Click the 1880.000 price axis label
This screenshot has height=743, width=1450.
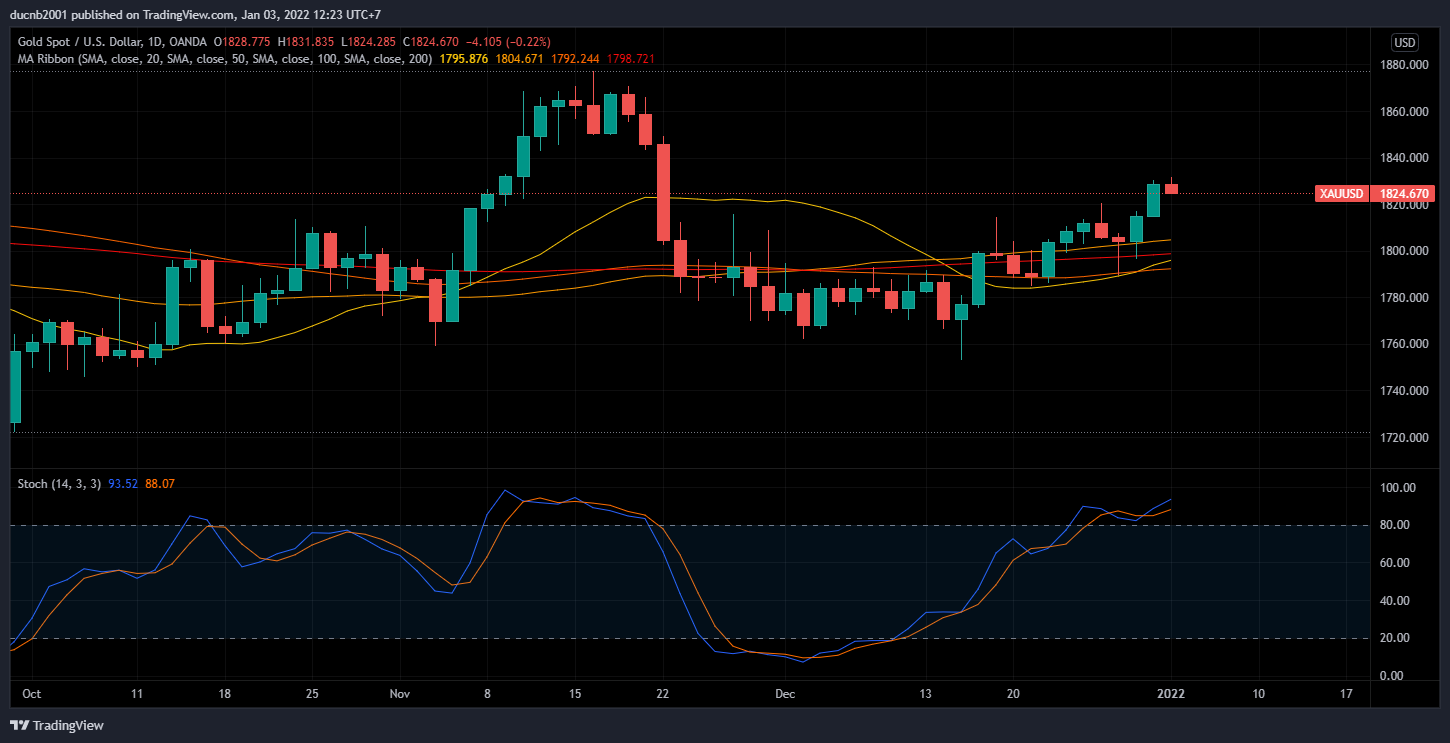[1404, 65]
